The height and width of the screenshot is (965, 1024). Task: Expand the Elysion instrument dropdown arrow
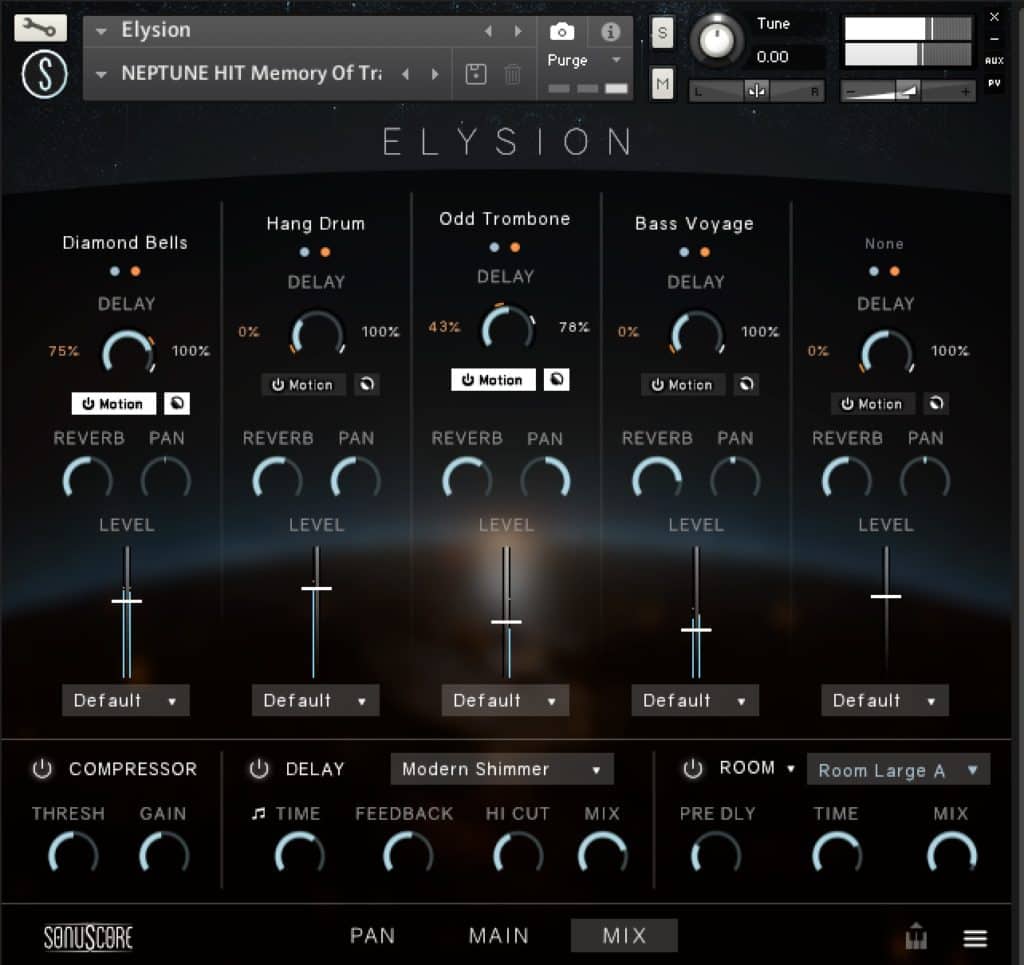[101, 31]
